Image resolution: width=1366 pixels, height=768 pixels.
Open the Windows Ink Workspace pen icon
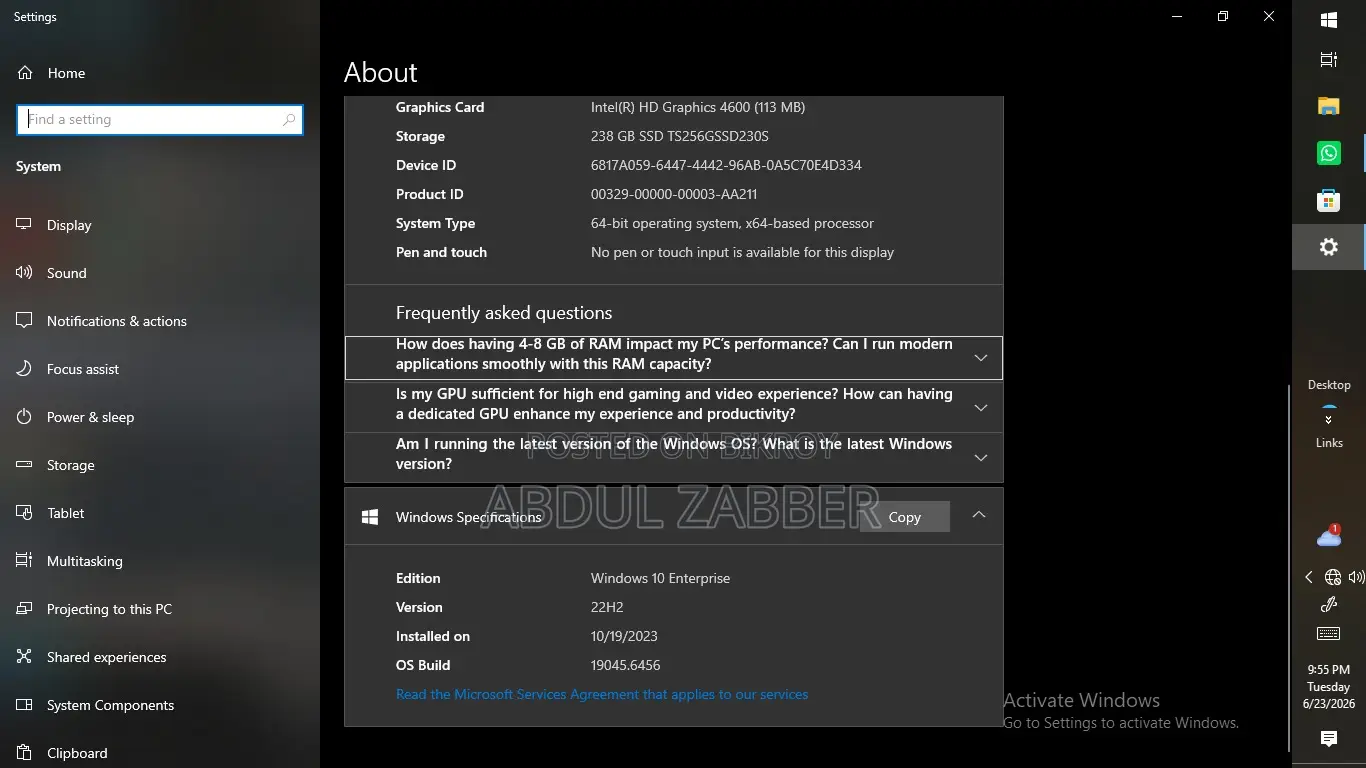tap(1329, 604)
